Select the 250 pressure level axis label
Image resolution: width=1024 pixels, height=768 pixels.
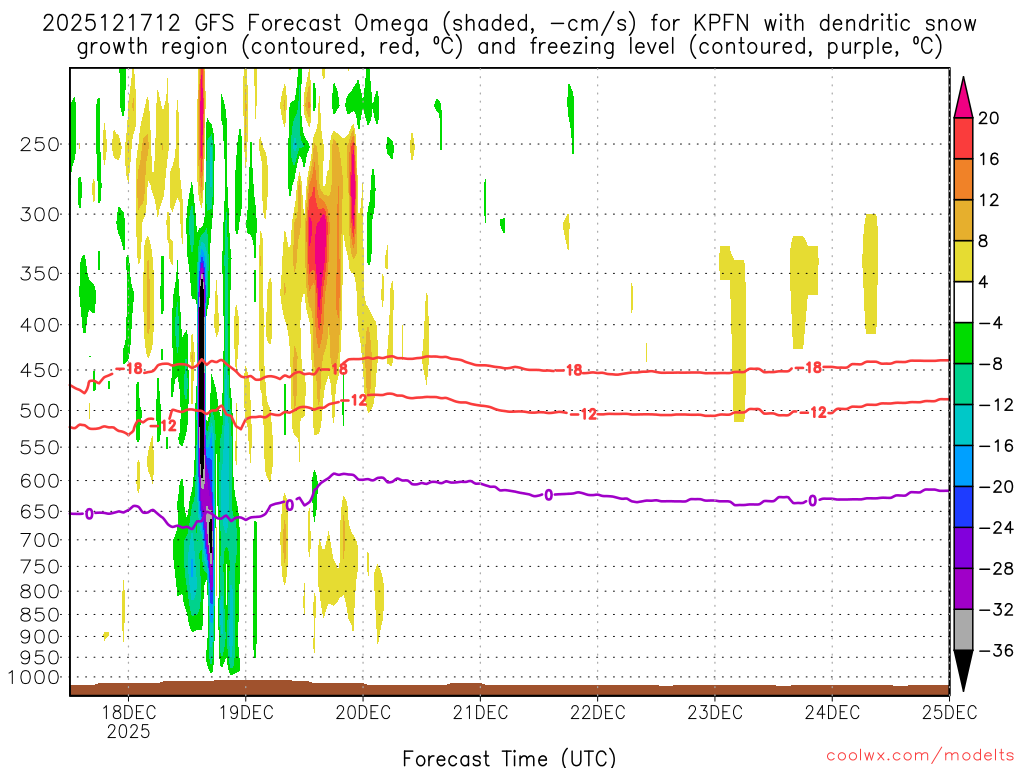[39, 144]
